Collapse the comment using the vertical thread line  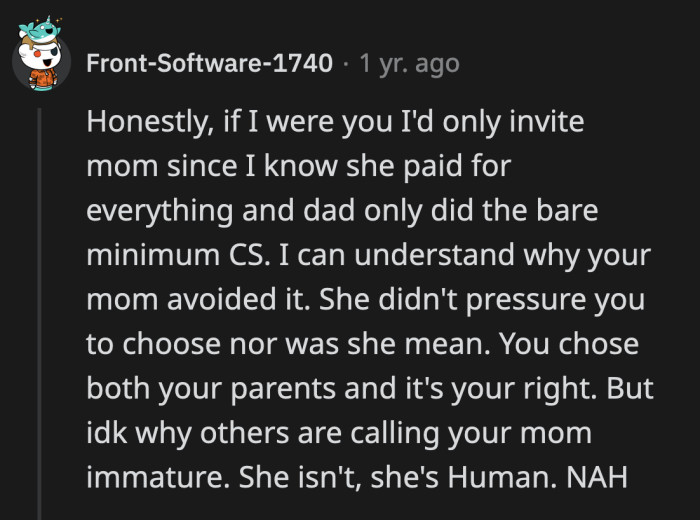[41, 300]
